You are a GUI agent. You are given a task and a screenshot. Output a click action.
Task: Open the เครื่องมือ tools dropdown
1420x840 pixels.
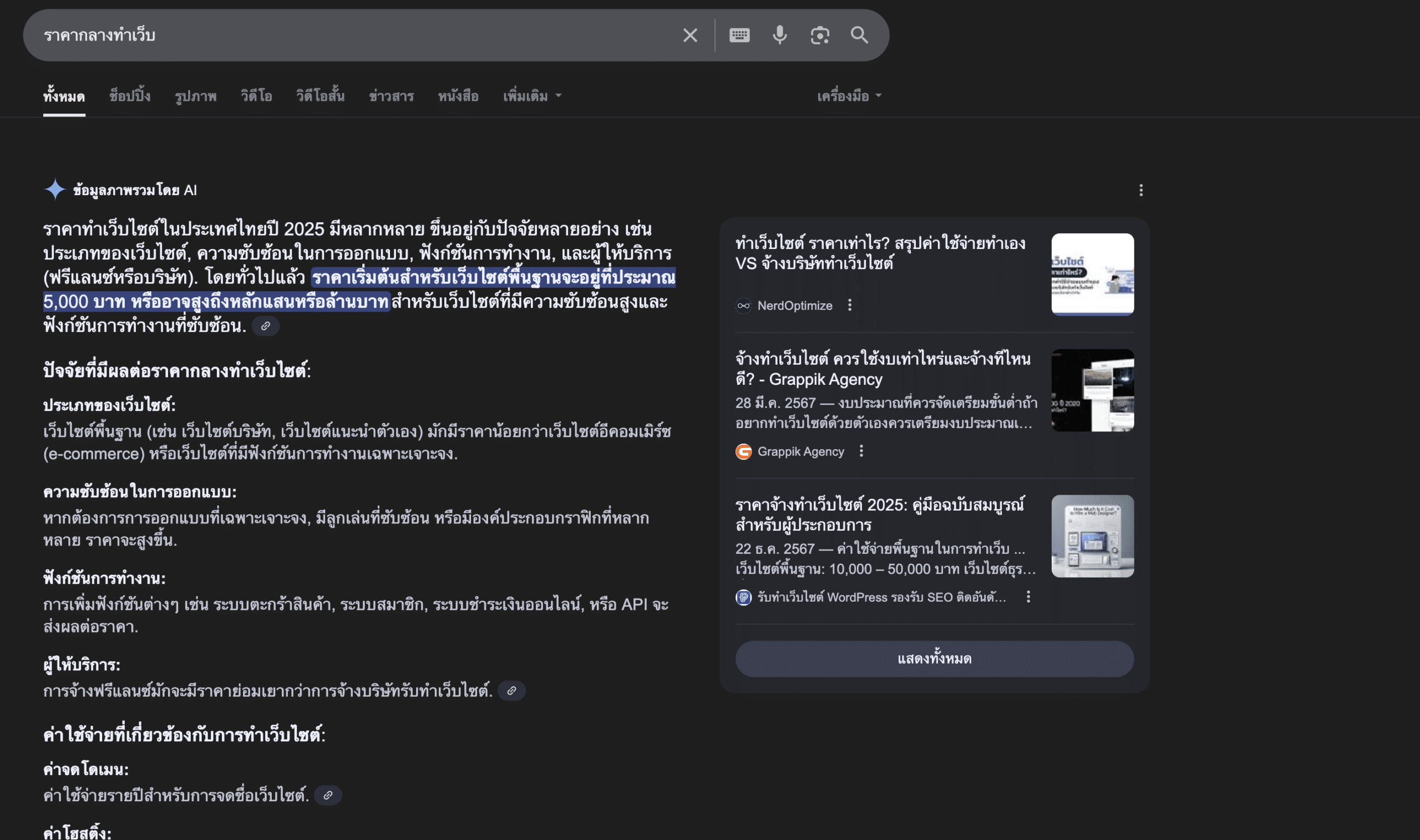tap(849, 96)
